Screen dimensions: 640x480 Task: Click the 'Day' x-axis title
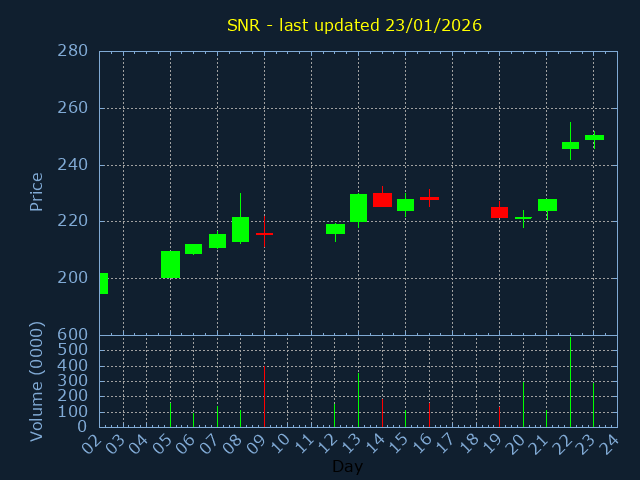347,466
